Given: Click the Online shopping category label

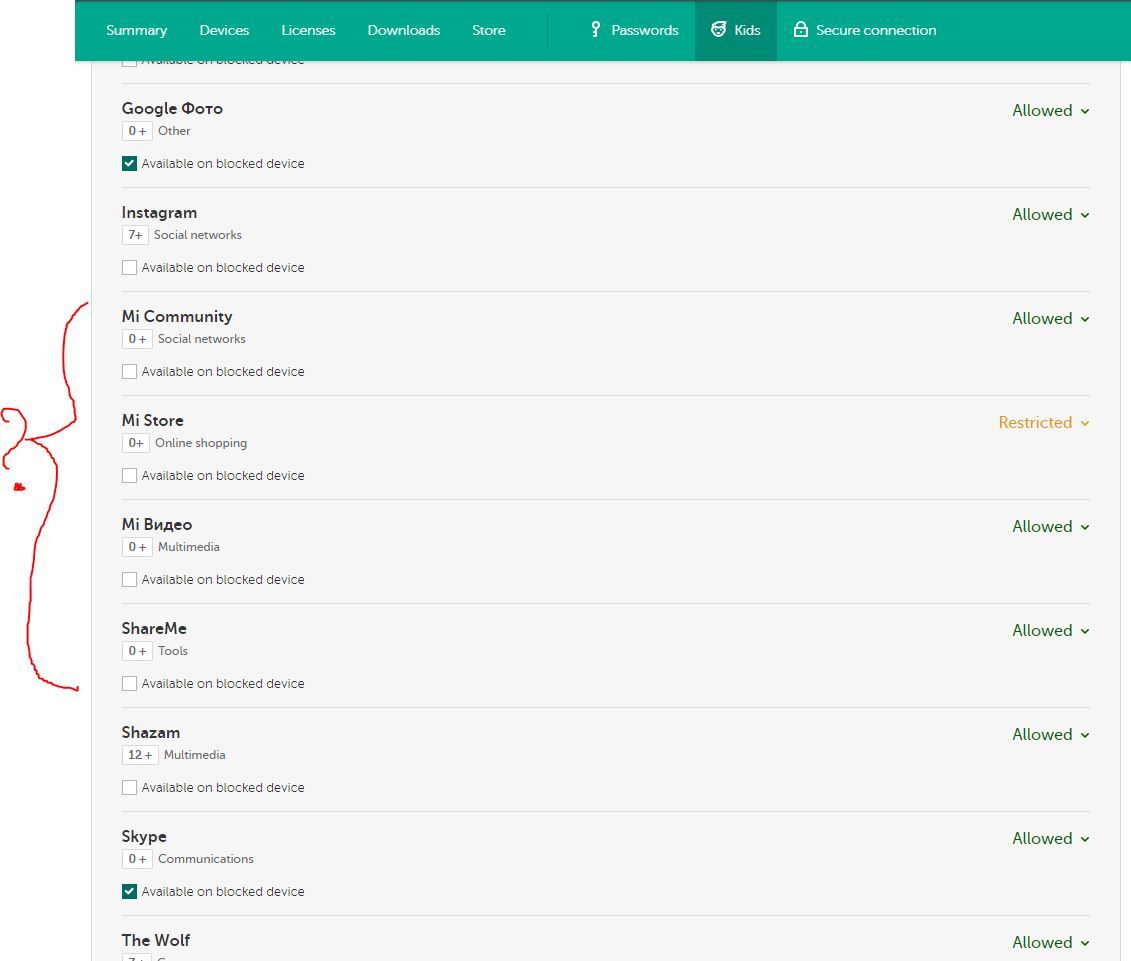Looking at the screenshot, I should coord(201,443).
